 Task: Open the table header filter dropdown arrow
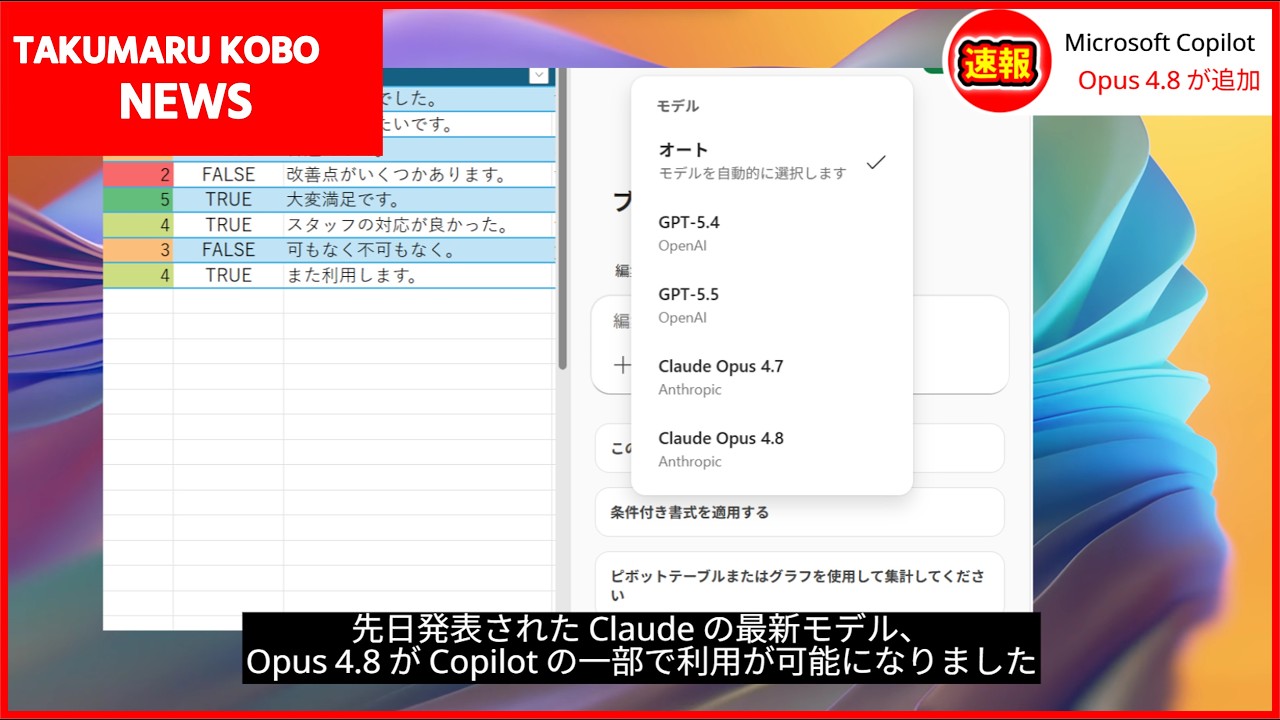click(x=539, y=75)
